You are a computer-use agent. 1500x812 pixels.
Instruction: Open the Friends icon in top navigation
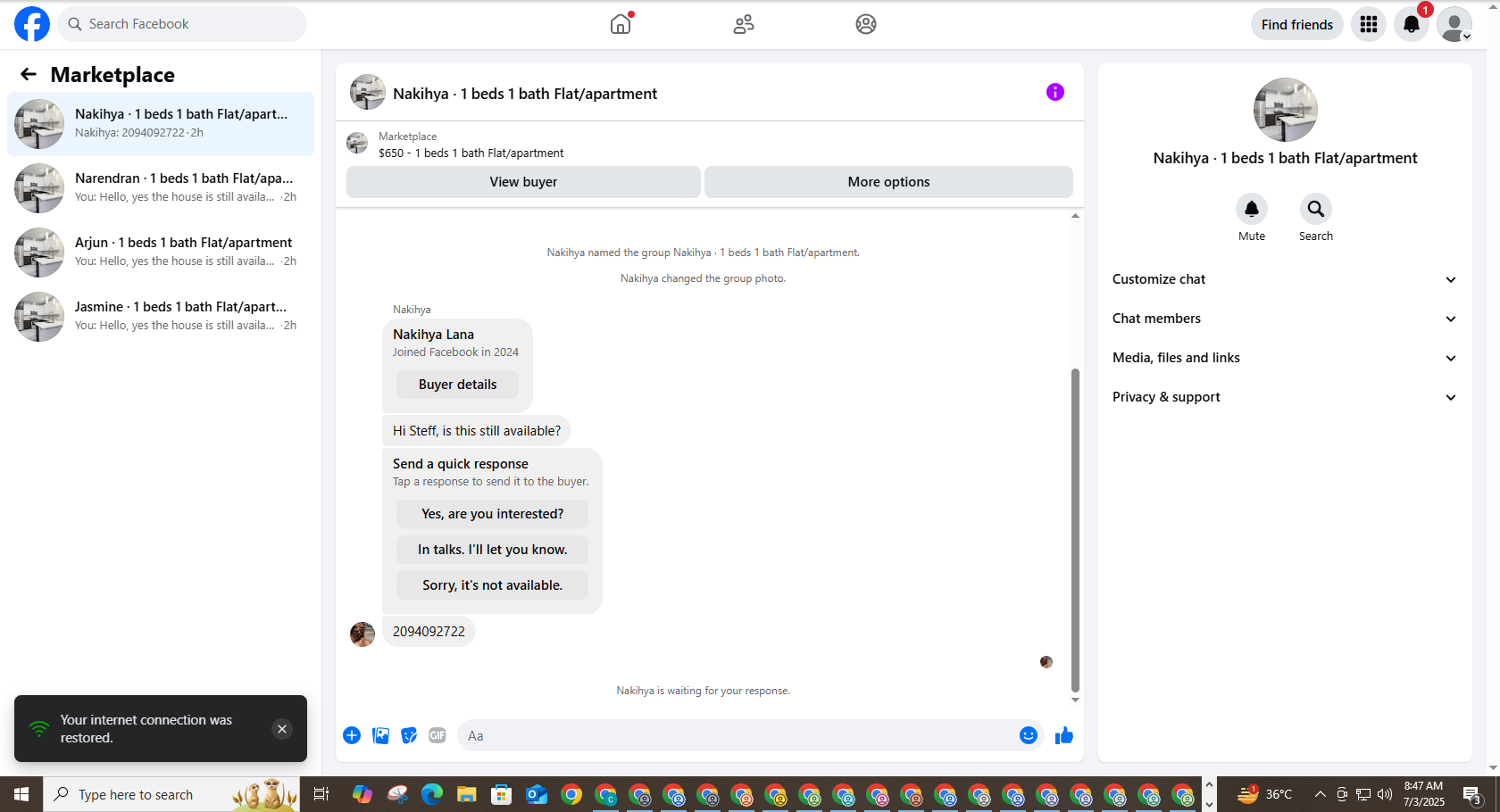743,24
